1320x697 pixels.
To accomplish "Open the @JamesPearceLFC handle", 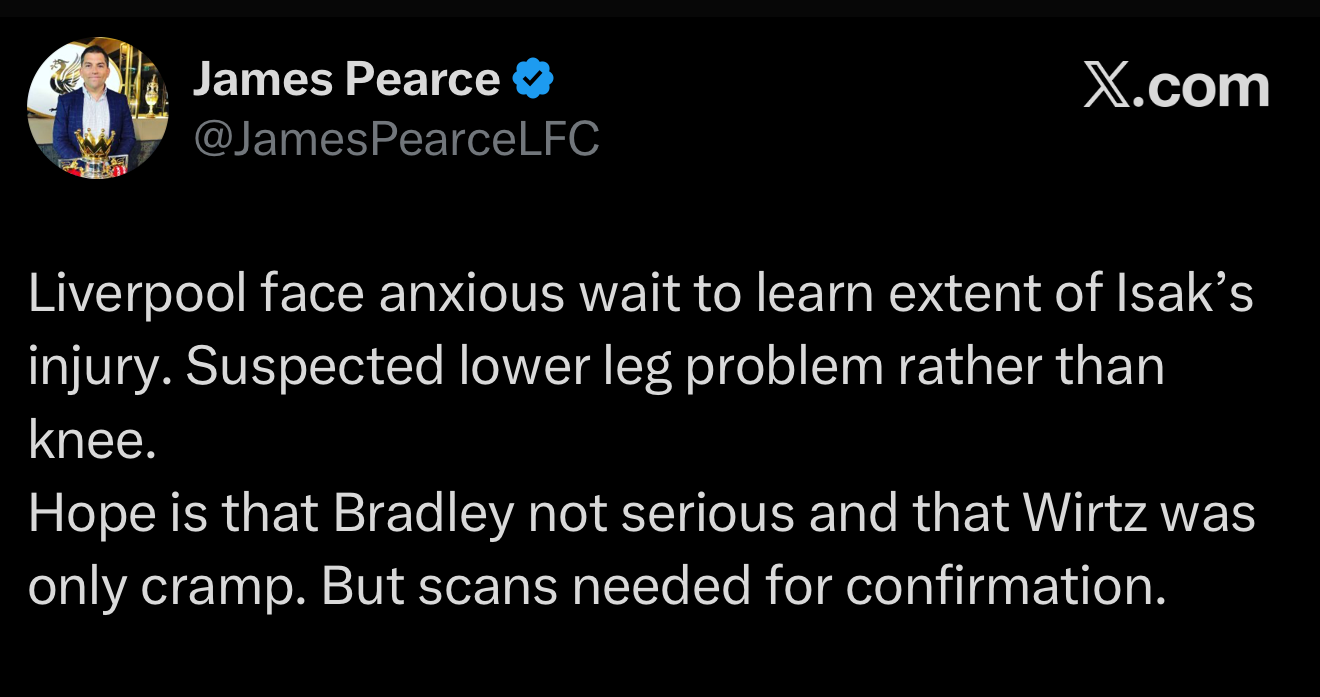I will pos(395,139).
